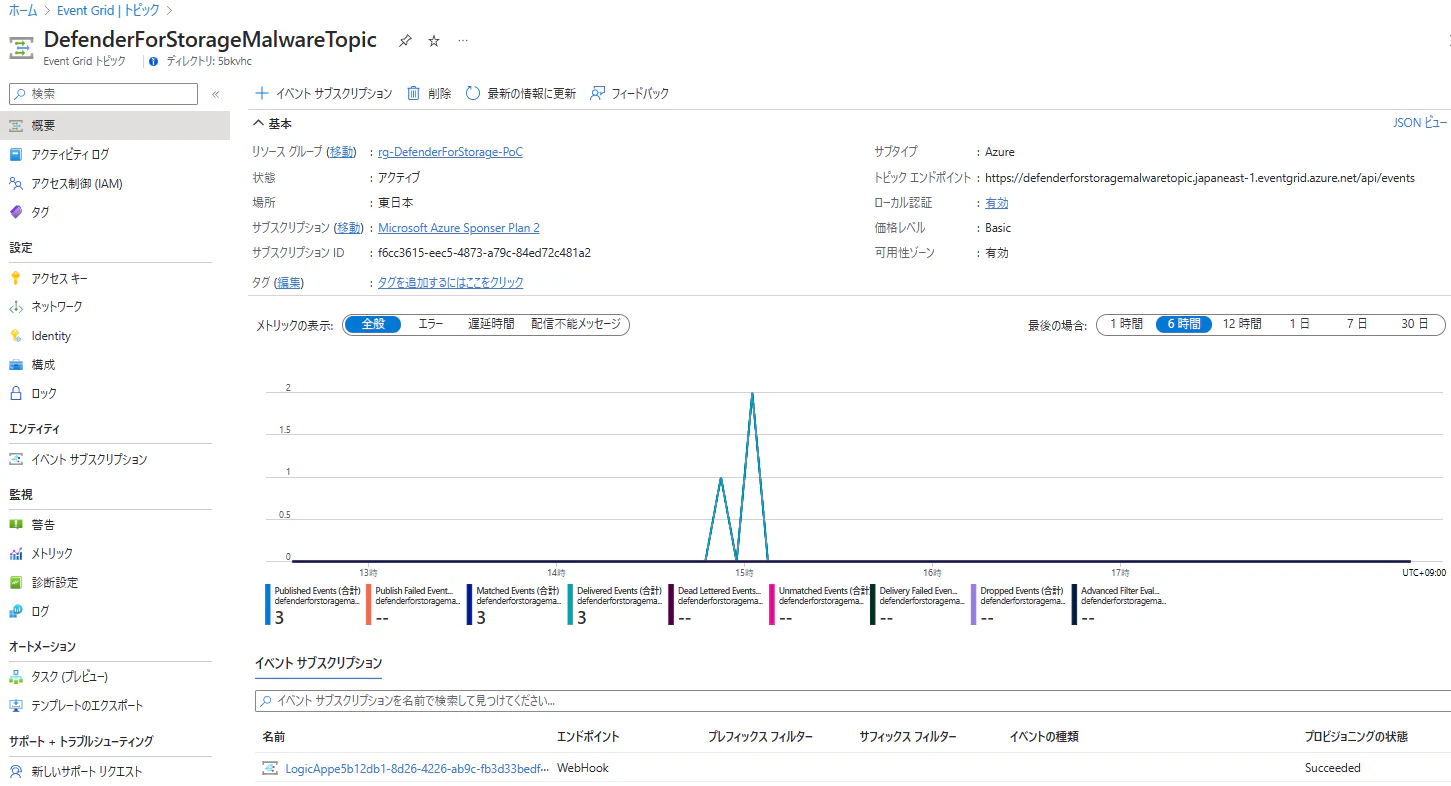Viewport: 1451px width, 786px height.
Task: Open the Identity settings page
Action: pyautogui.click(x=51, y=336)
